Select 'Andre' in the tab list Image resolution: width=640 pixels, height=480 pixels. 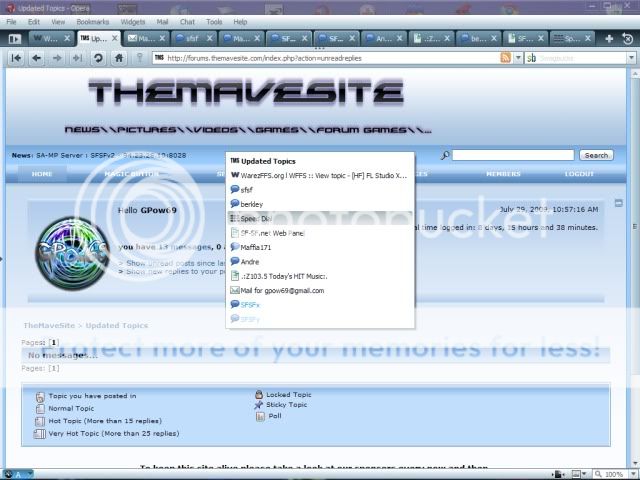click(320, 262)
